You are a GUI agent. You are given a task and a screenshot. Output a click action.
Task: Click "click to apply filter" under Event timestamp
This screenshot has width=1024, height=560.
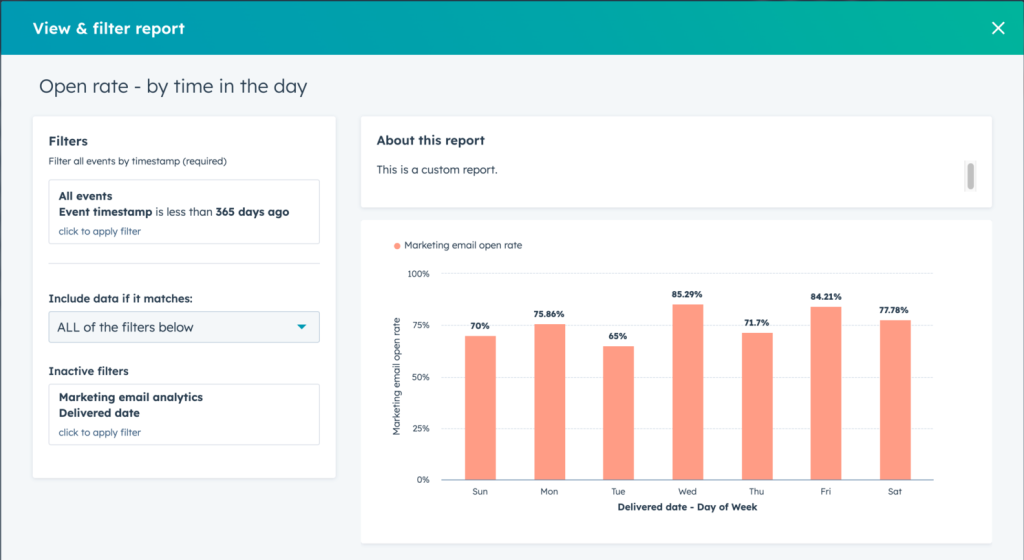point(100,231)
